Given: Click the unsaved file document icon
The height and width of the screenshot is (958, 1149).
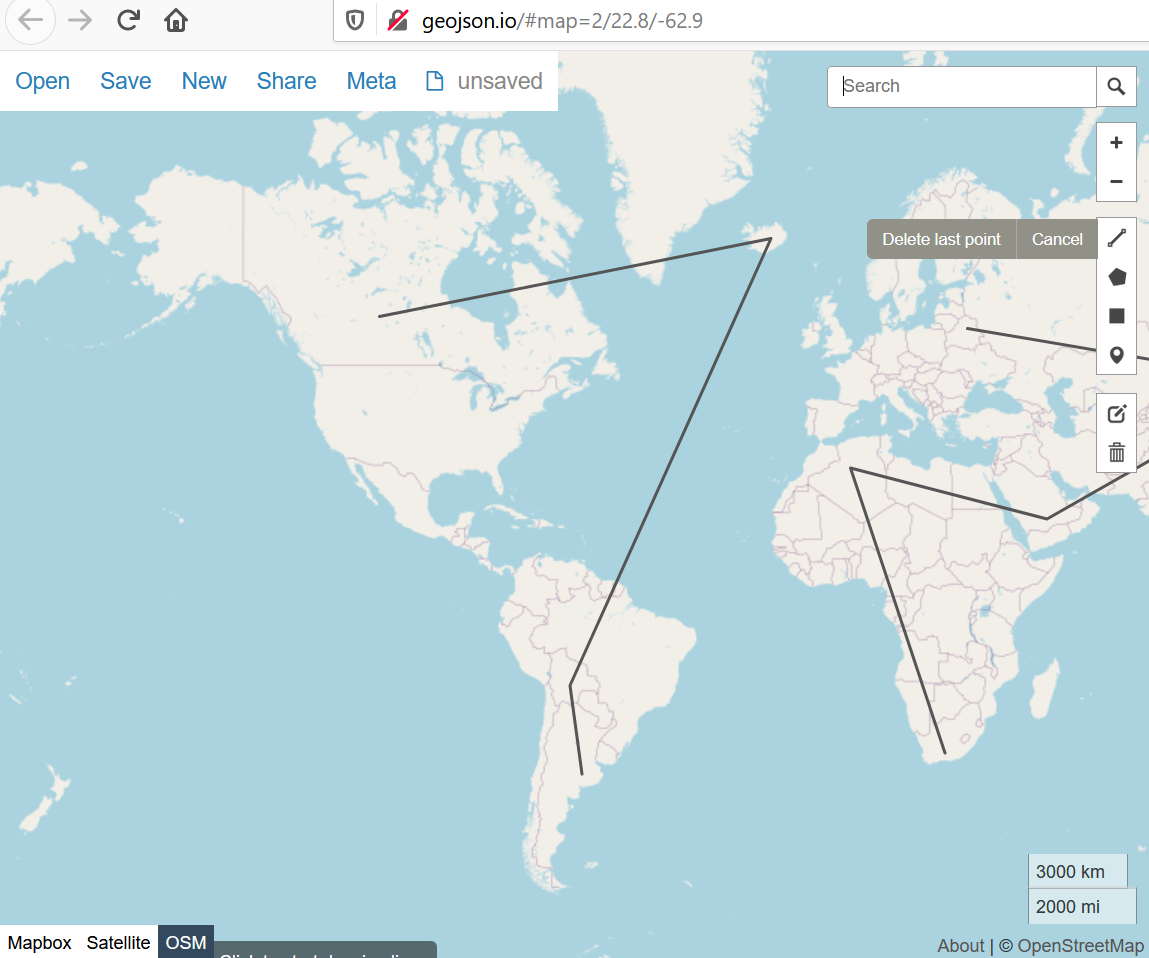Looking at the screenshot, I should (x=435, y=81).
